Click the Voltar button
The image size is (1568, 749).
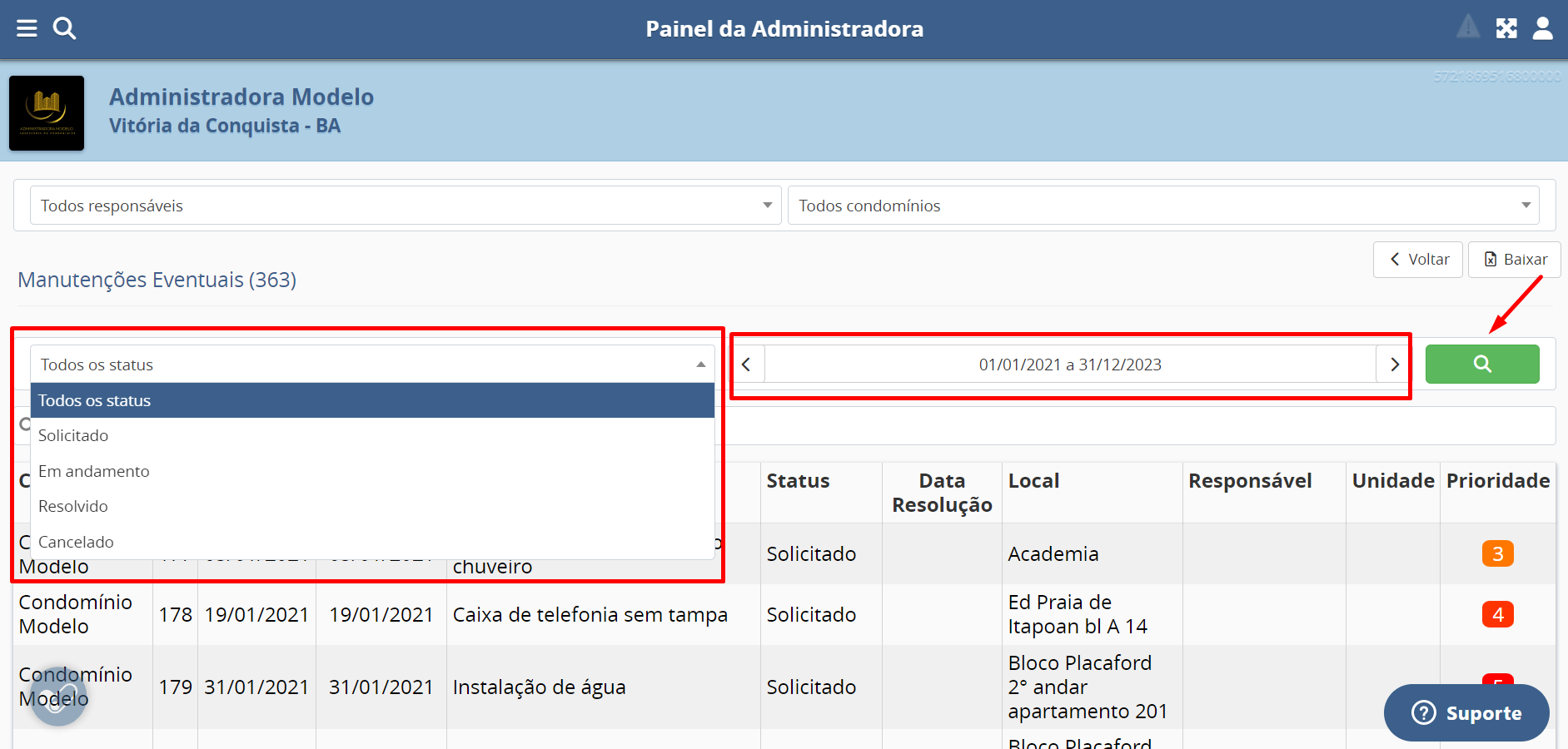[x=1418, y=260]
